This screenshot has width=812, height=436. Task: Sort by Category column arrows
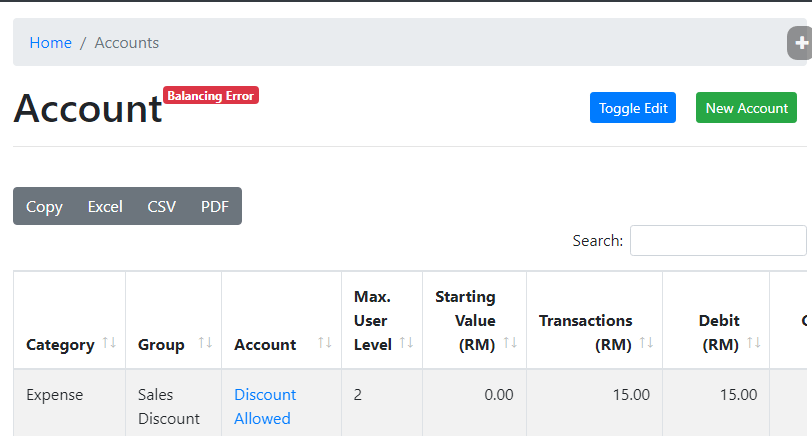pyautogui.click(x=109, y=343)
